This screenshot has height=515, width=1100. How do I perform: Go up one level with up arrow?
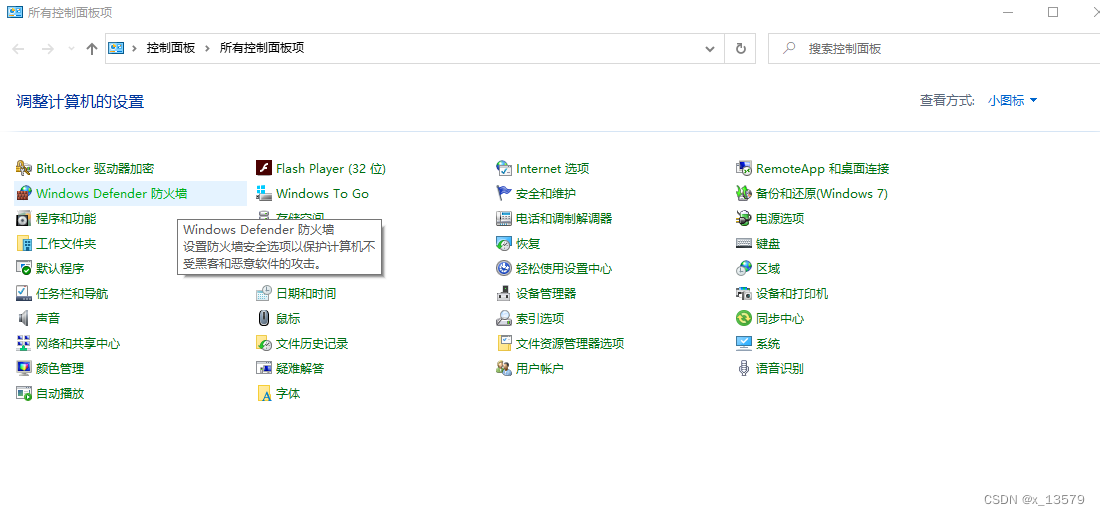(91, 49)
